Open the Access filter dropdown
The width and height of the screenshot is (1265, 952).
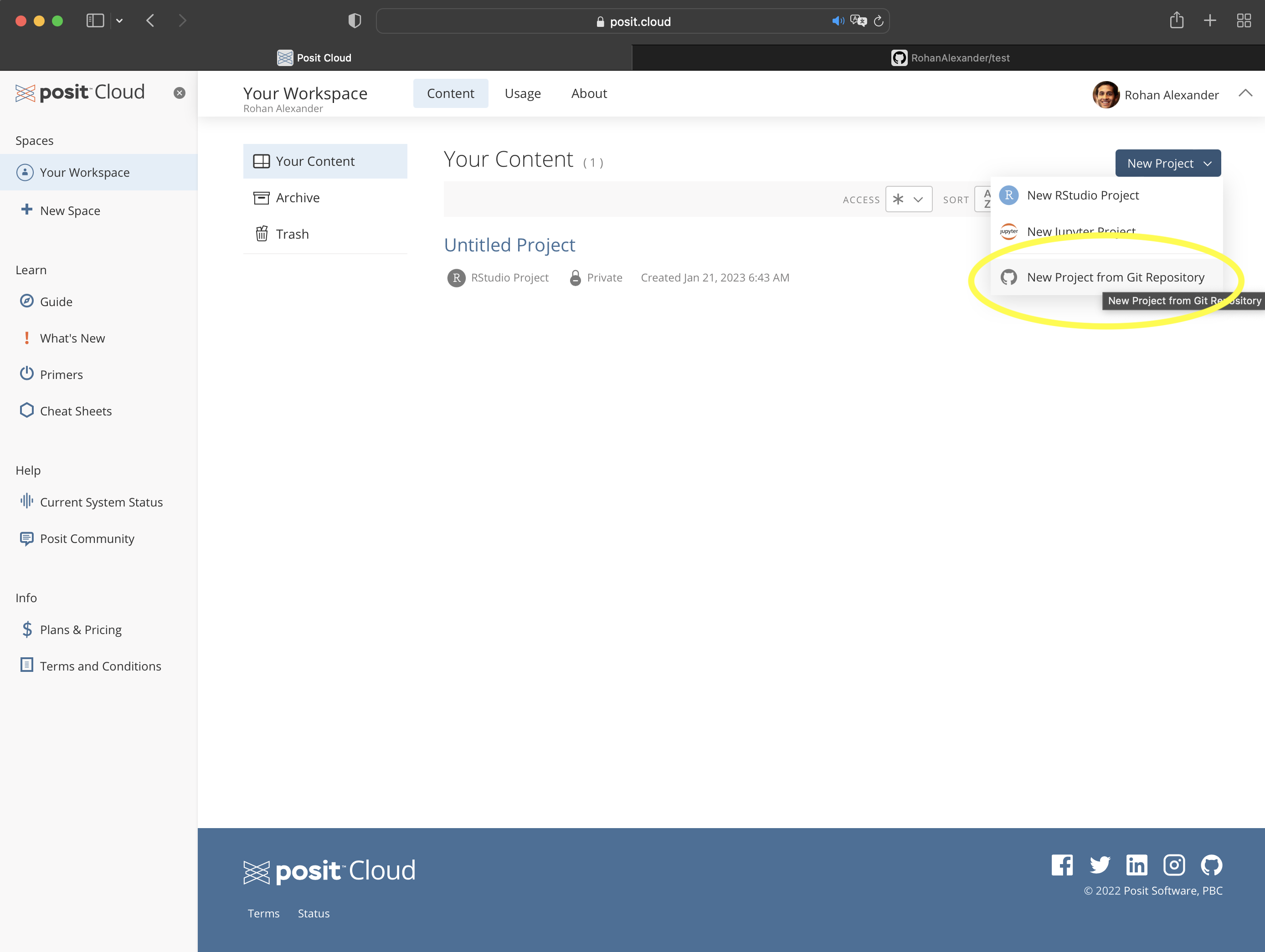click(x=908, y=199)
